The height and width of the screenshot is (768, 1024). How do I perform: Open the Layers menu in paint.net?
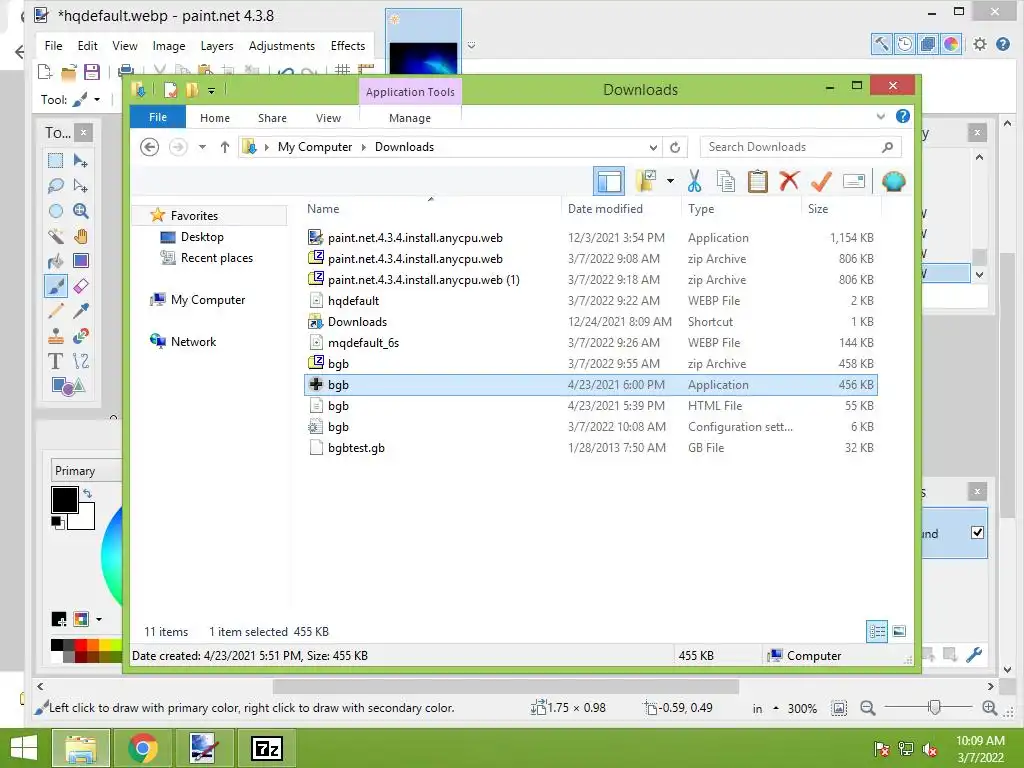(217, 46)
